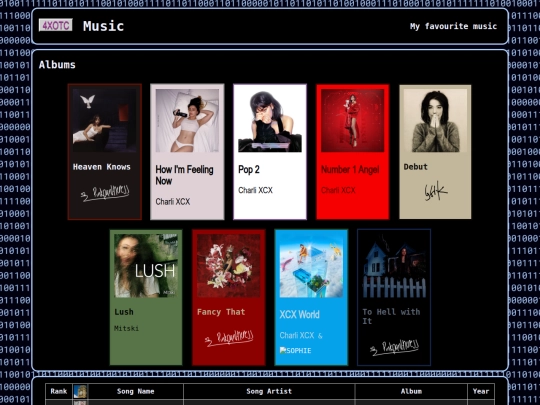
Task: Click the Album column header
Action: pyautogui.click(x=411, y=391)
